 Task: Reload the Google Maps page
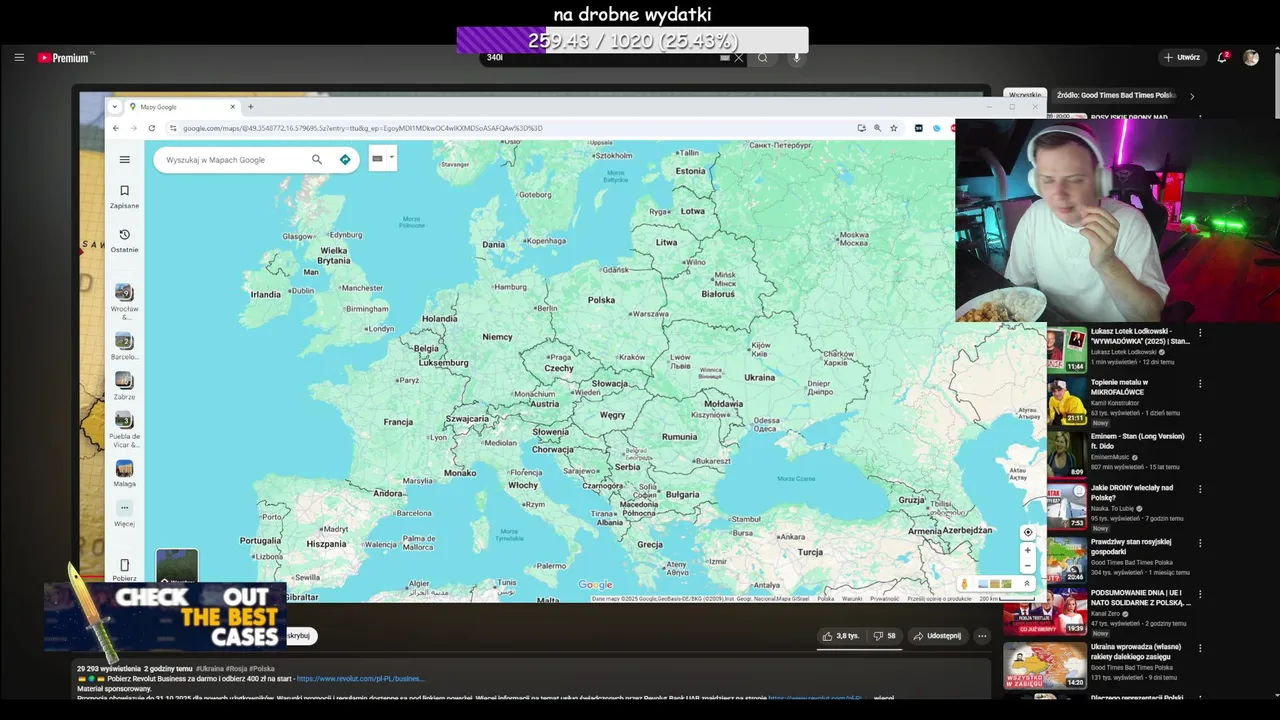click(151, 128)
